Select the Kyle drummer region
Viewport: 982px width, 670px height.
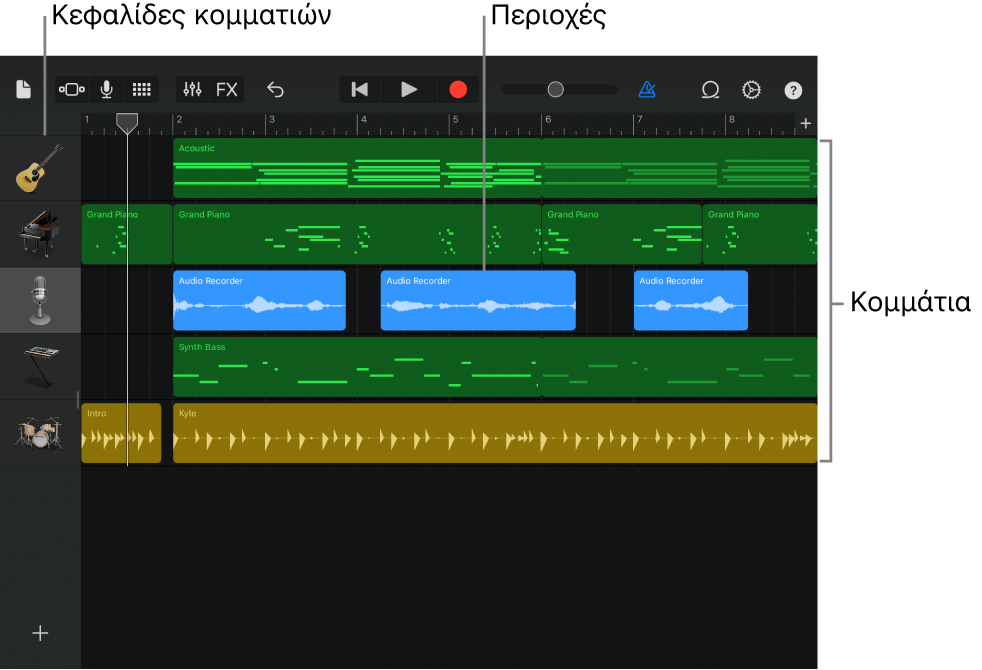pyautogui.click(x=495, y=433)
